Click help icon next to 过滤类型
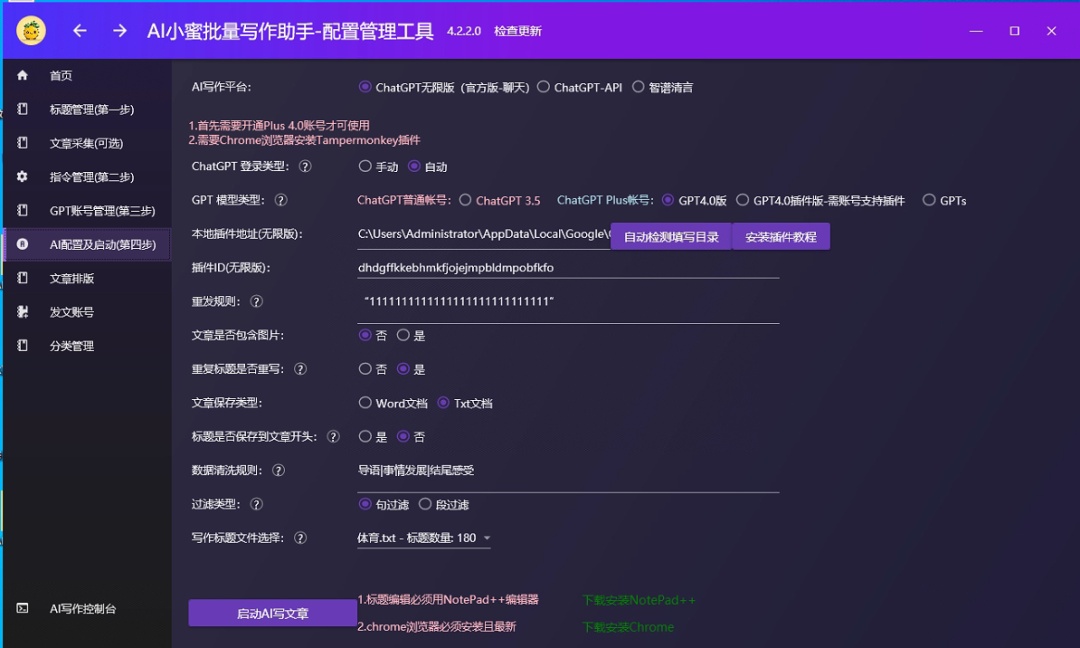This screenshot has height=648, width=1080. [x=256, y=504]
